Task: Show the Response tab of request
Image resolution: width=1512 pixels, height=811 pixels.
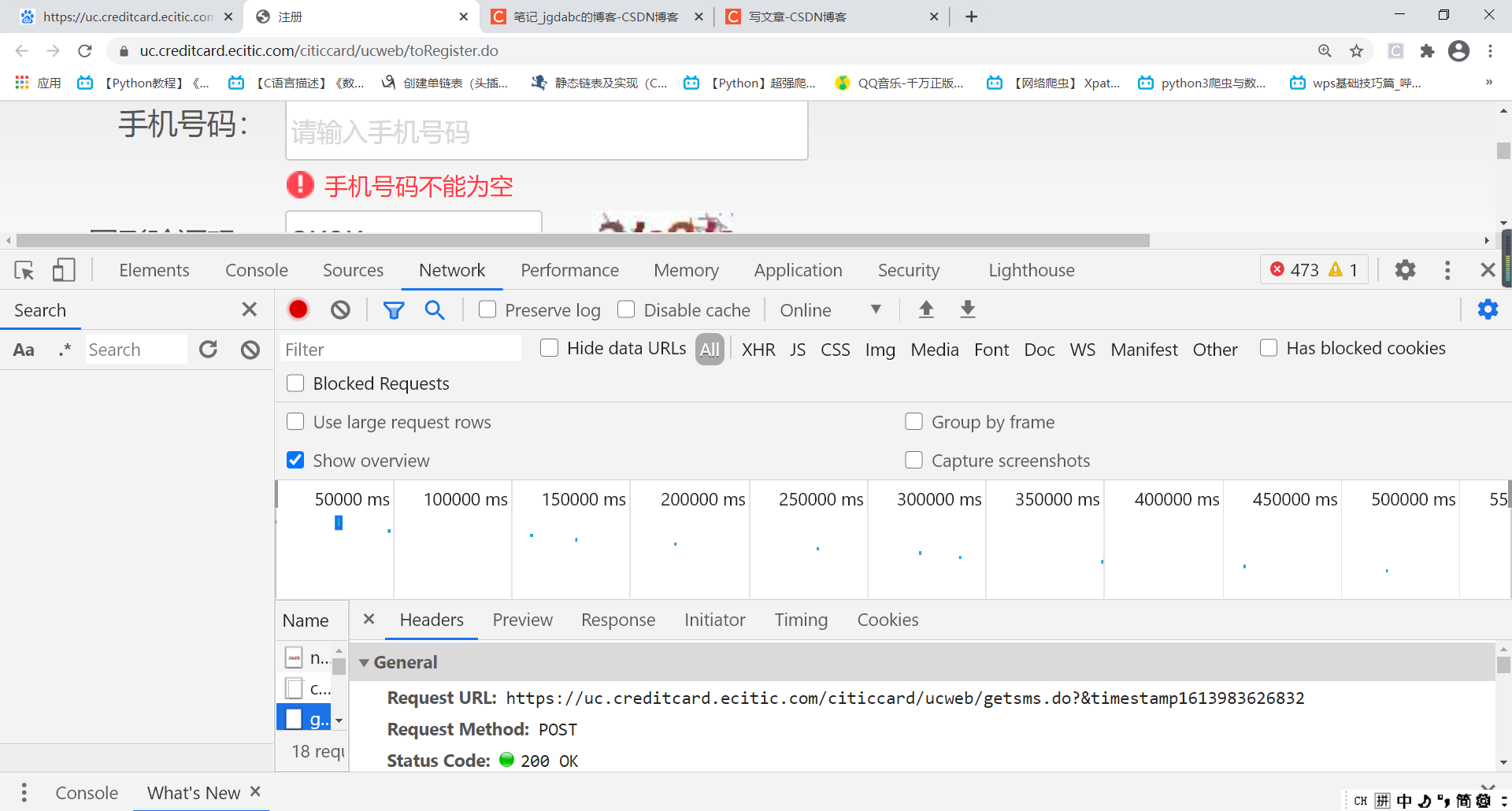Action: click(618, 620)
